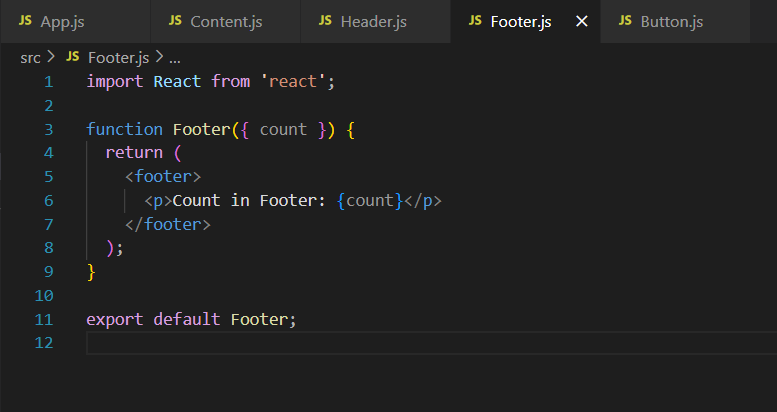Image resolution: width=777 pixels, height=412 pixels.
Task: Click the 'export' keyword on line 11
Action: pyautogui.click(x=115, y=319)
